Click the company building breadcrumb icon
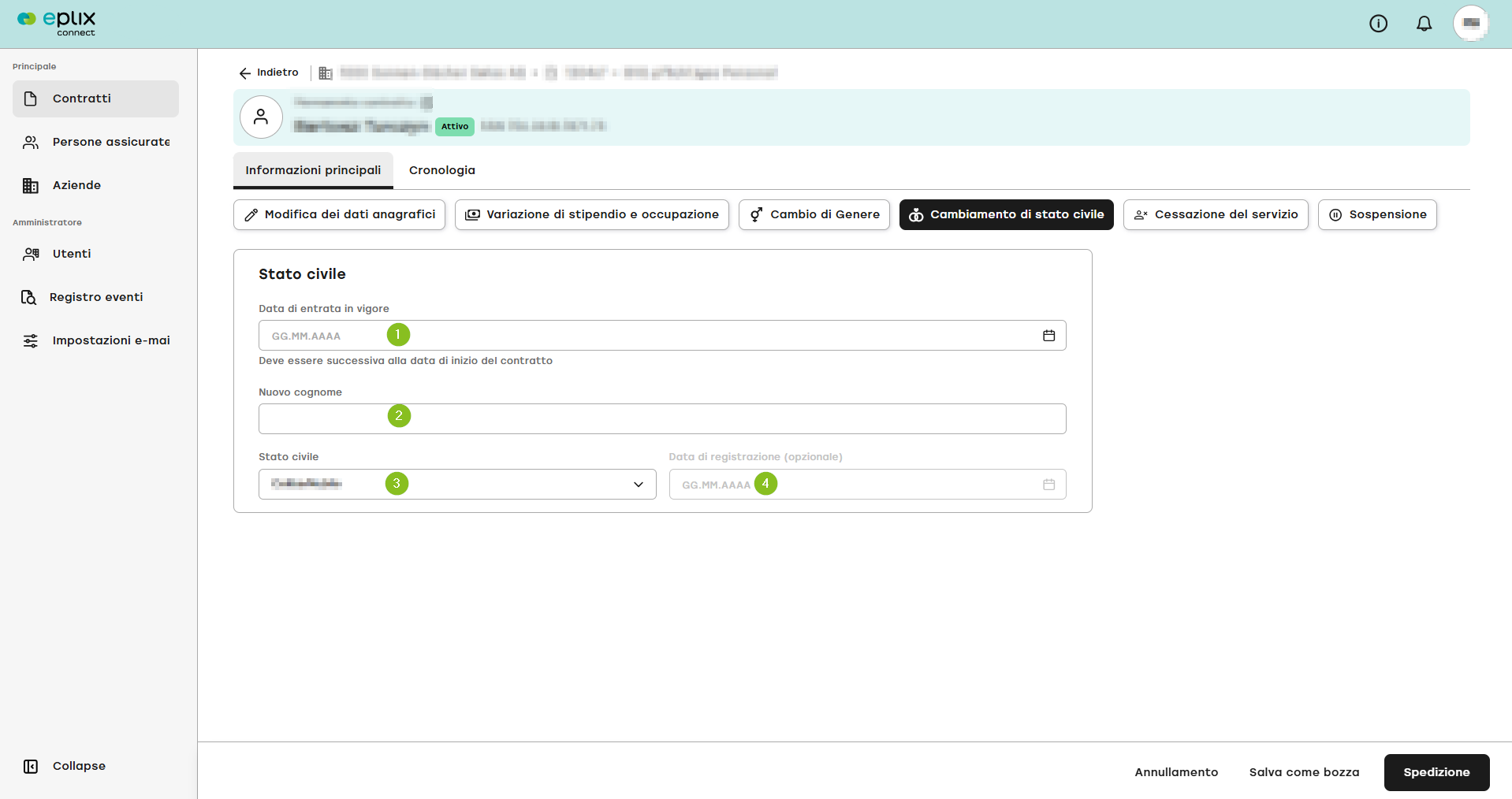1512x799 pixels. [326, 73]
